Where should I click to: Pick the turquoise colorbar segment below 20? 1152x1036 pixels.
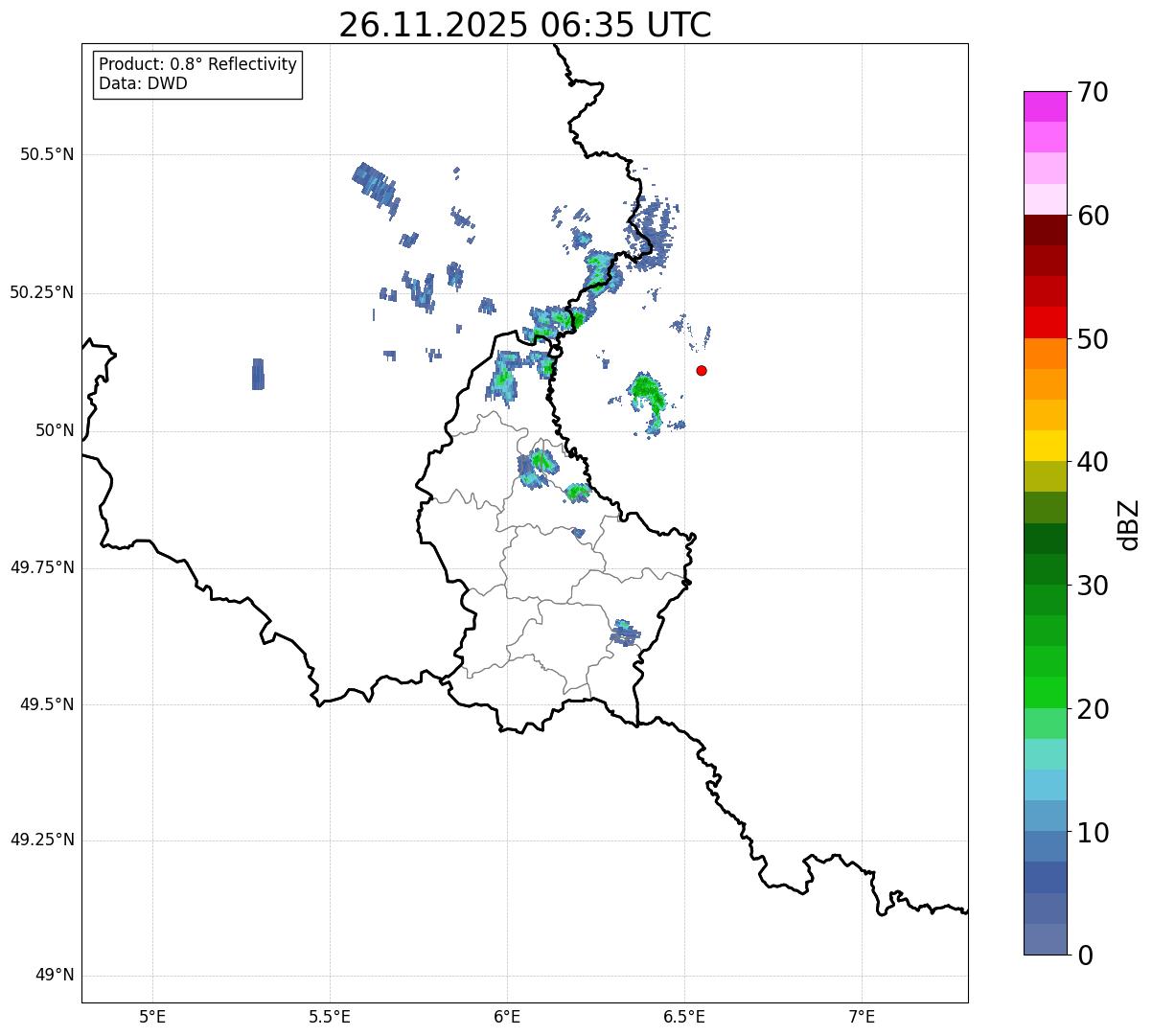pyautogui.click(x=1046, y=754)
